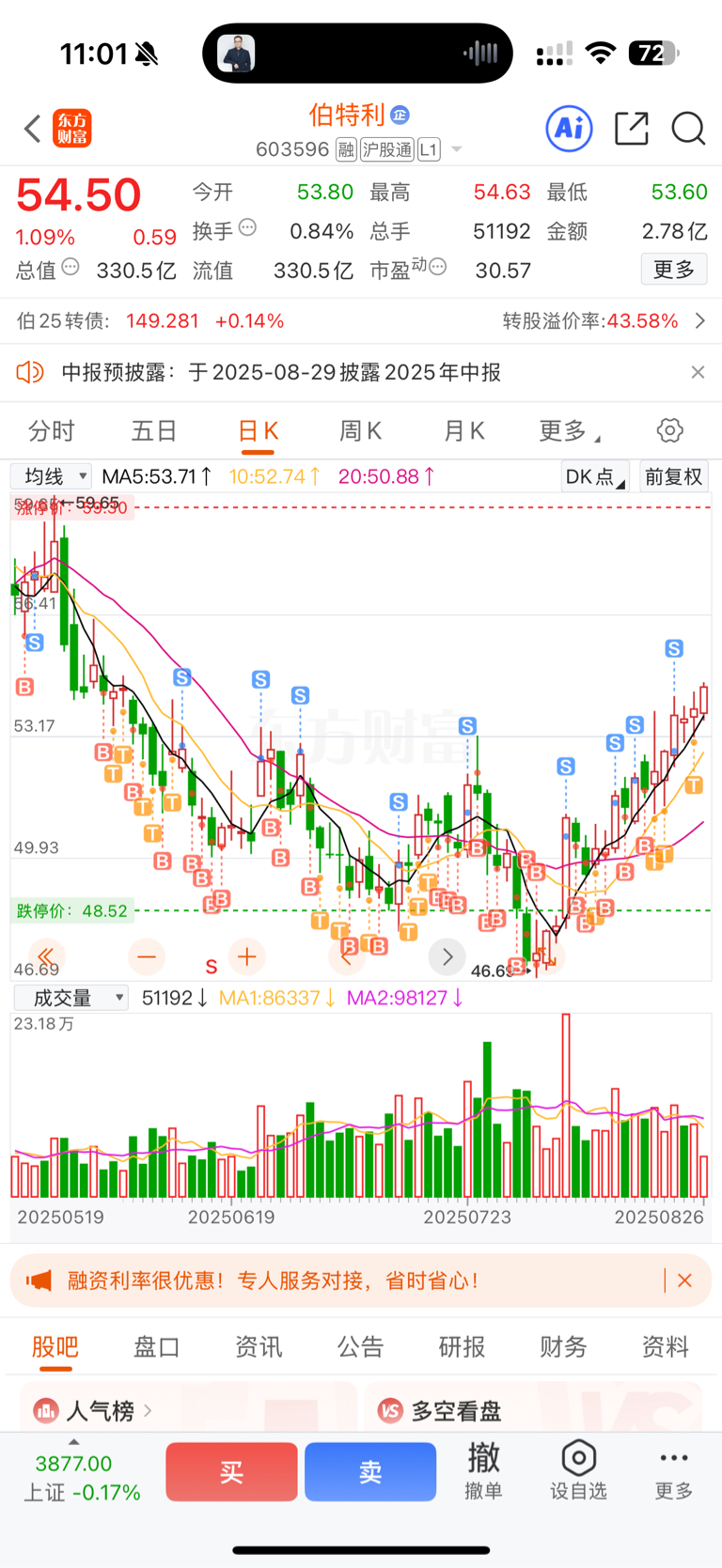Image resolution: width=722 pixels, height=1568 pixels.
Task: Open the 均线 indicator dropdown
Action: click(x=51, y=476)
